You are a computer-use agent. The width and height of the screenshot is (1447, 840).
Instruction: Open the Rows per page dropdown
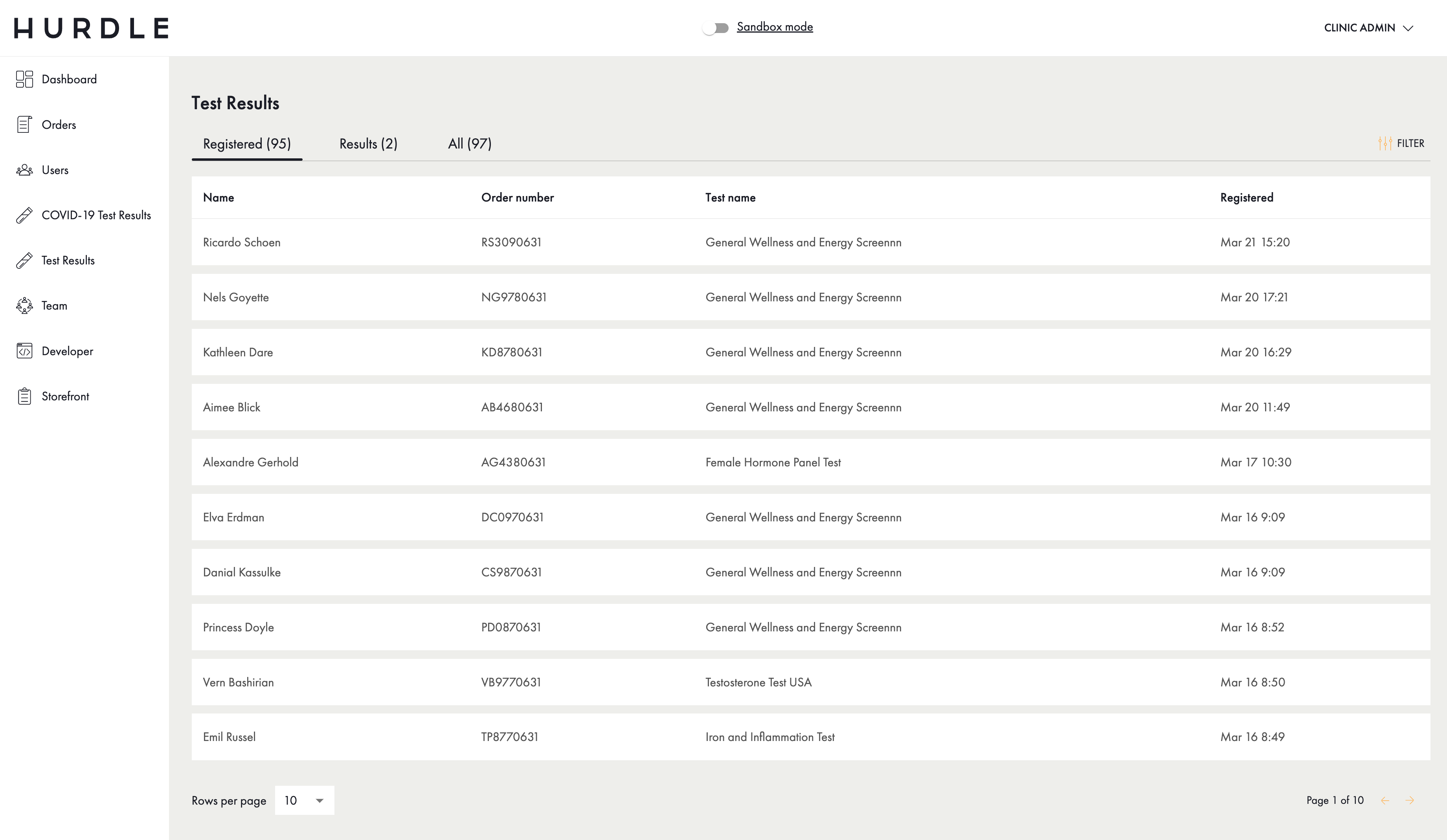[x=304, y=800]
